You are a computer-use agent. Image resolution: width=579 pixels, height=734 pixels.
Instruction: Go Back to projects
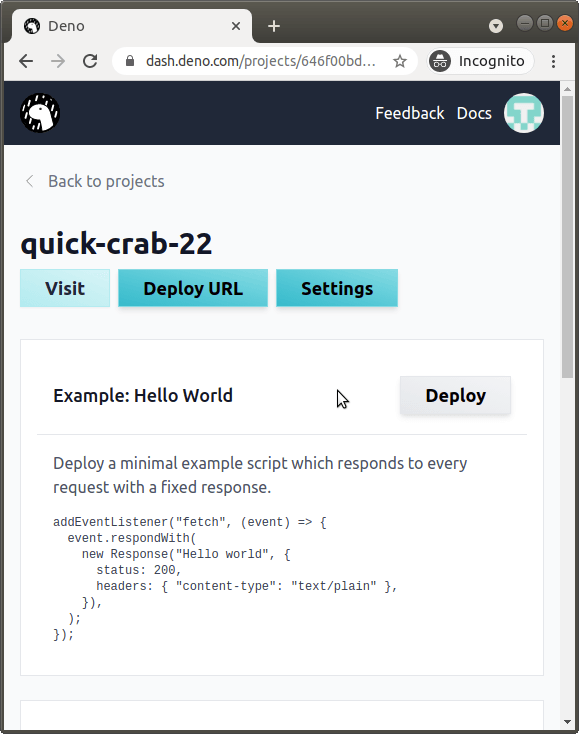(95, 181)
